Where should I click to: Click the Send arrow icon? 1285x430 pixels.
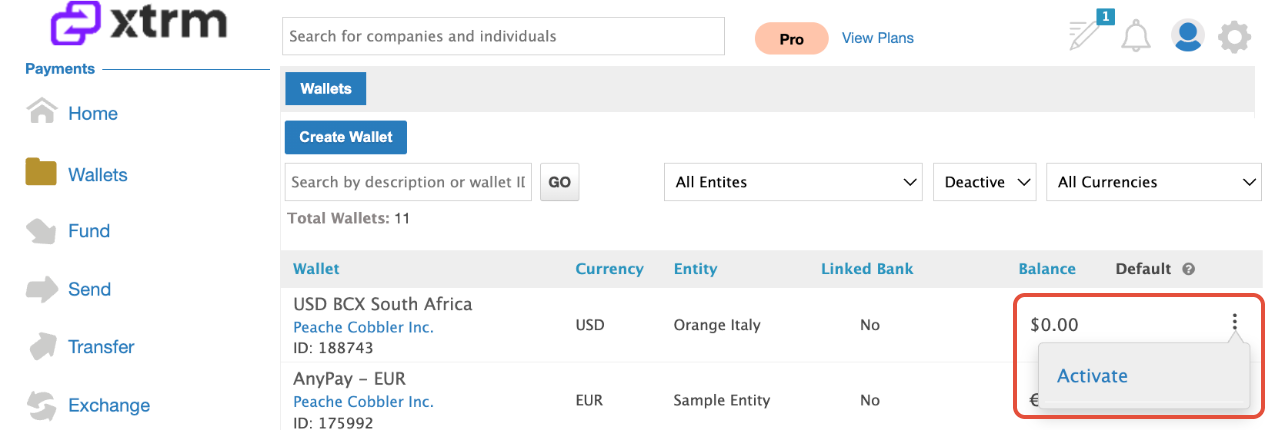[41, 289]
